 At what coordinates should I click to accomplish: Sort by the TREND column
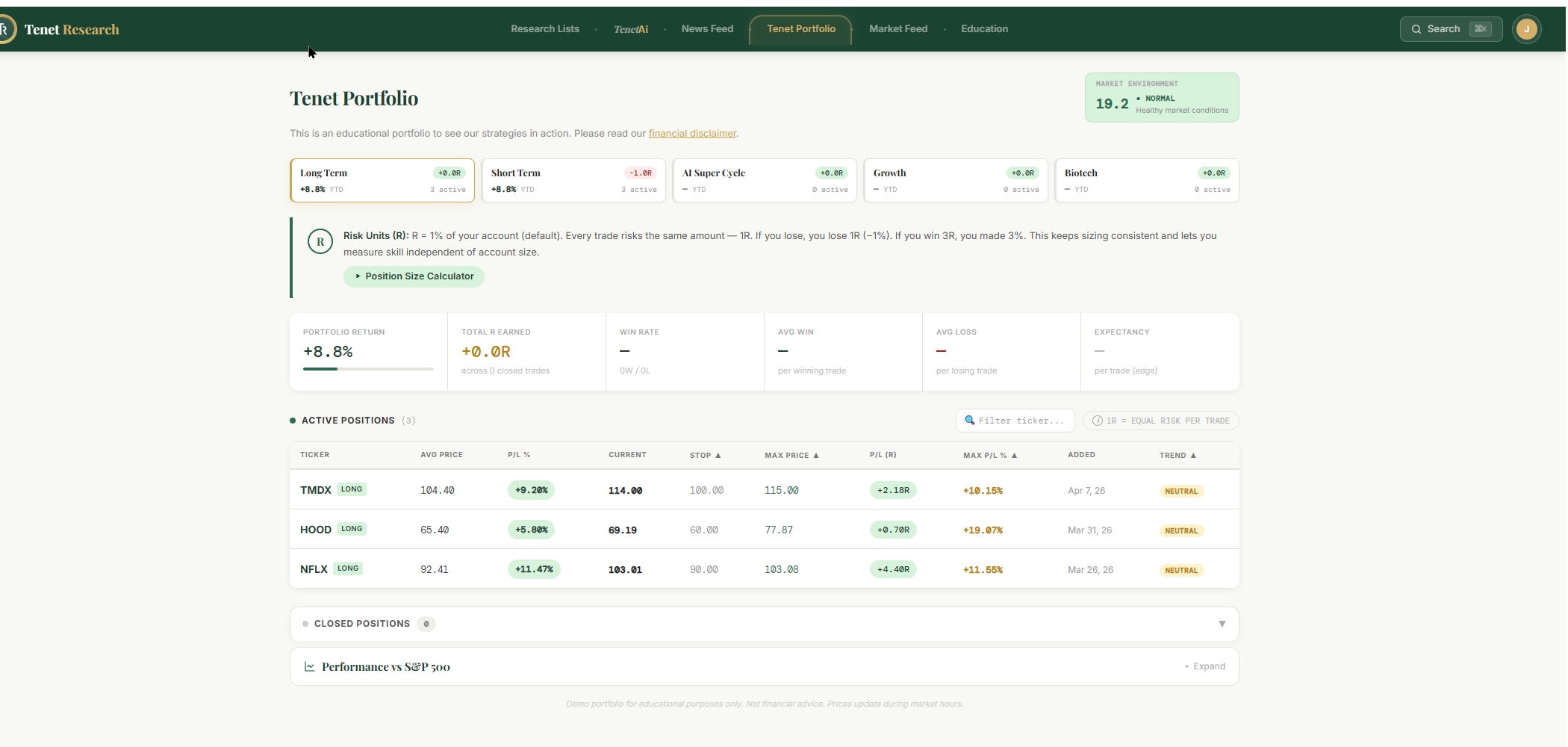[1177, 455]
